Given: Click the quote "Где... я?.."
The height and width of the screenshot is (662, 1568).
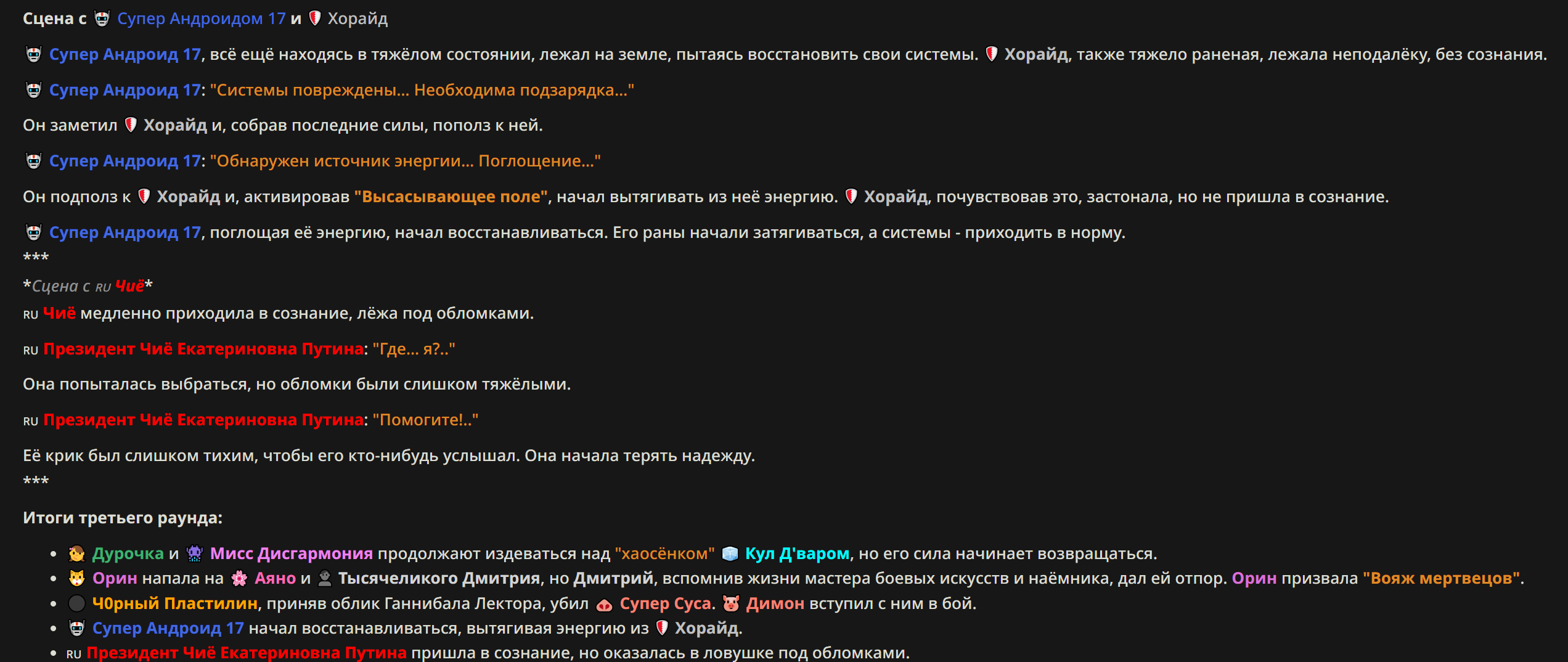Looking at the screenshot, I should point(414,350).
